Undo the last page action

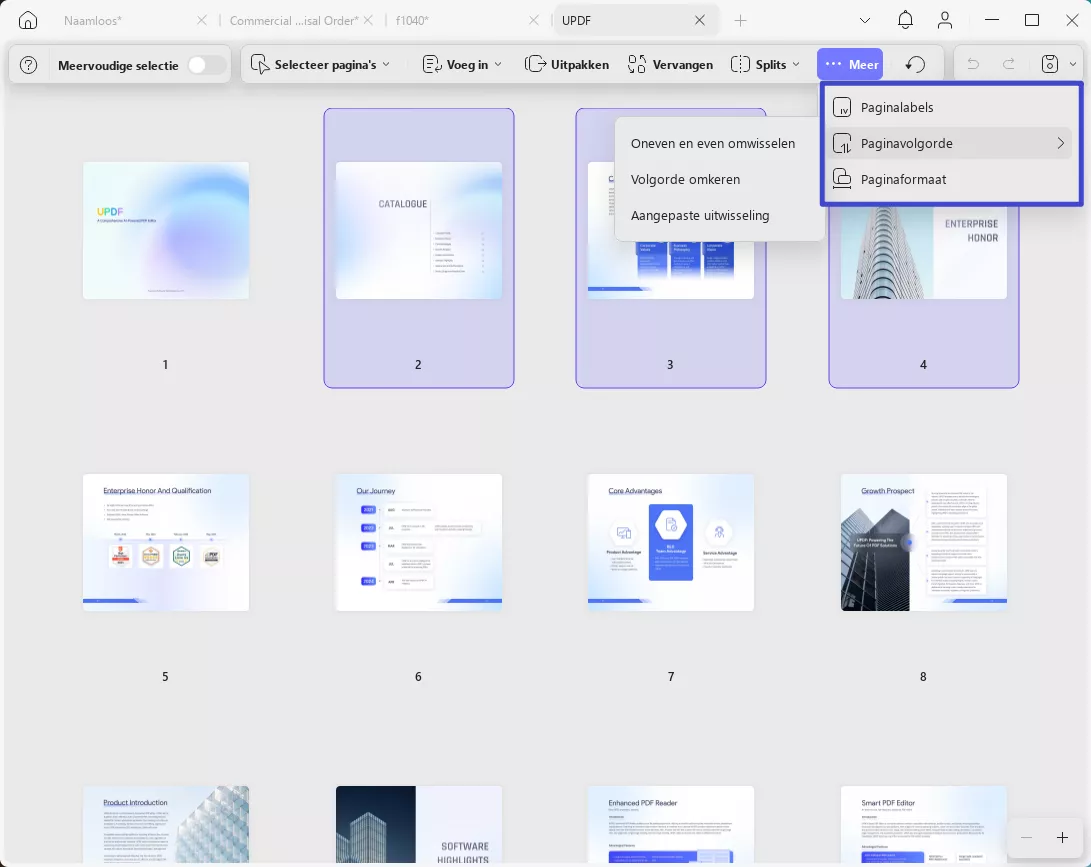click(x=973, y=65)
